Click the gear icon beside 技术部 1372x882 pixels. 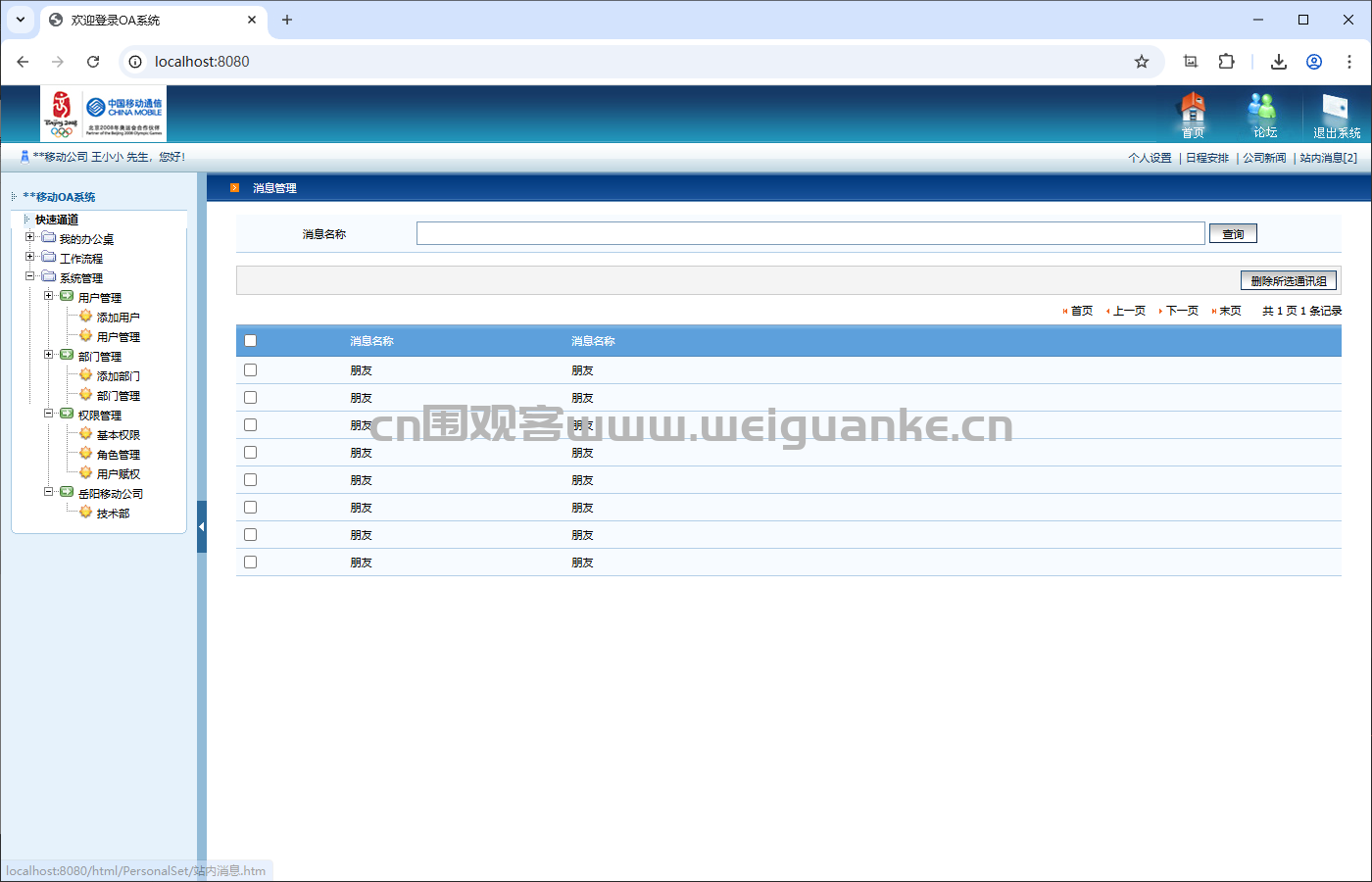point(85,512)
